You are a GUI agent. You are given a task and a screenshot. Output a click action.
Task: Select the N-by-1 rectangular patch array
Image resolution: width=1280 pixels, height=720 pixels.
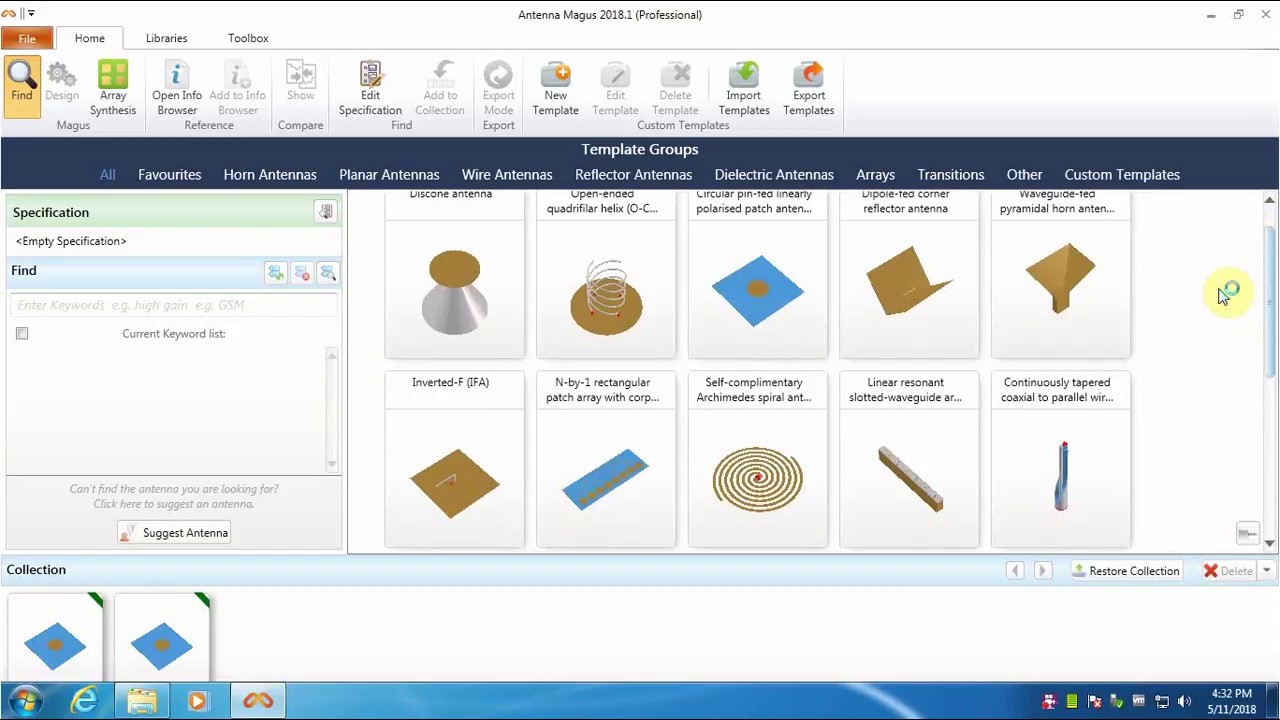(606, 460)
